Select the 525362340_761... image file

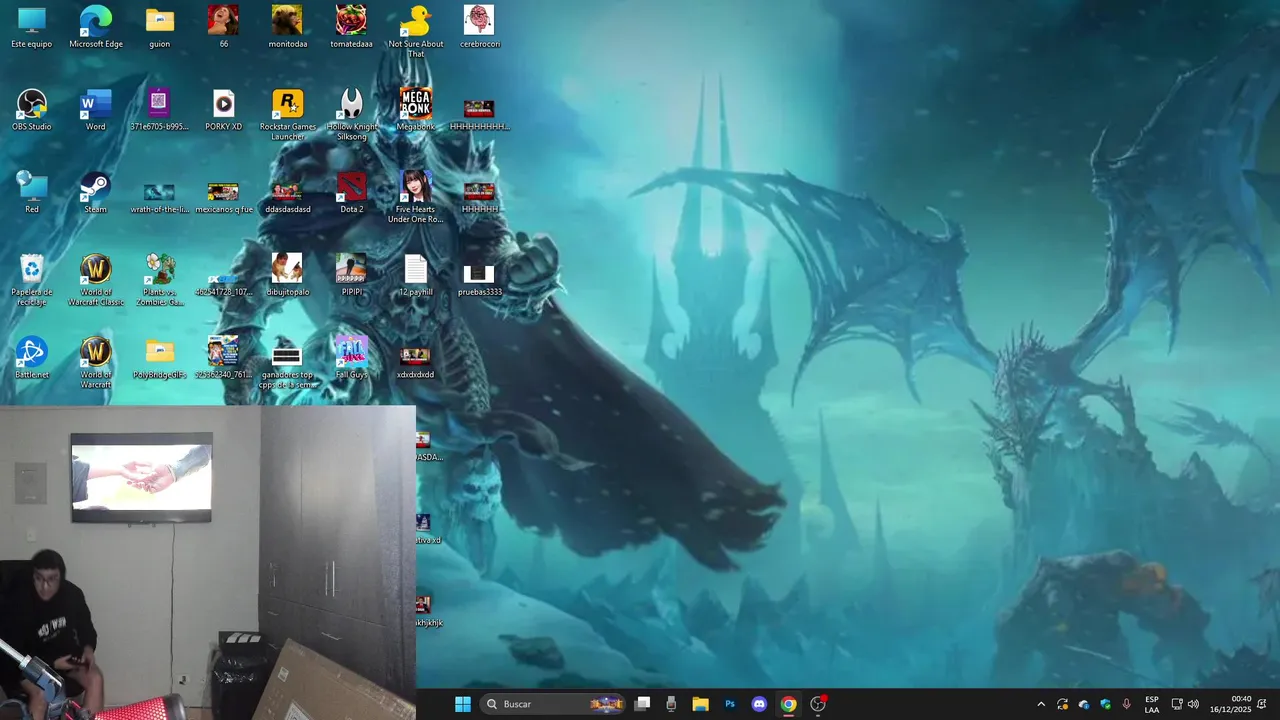[x=223, y=359]
